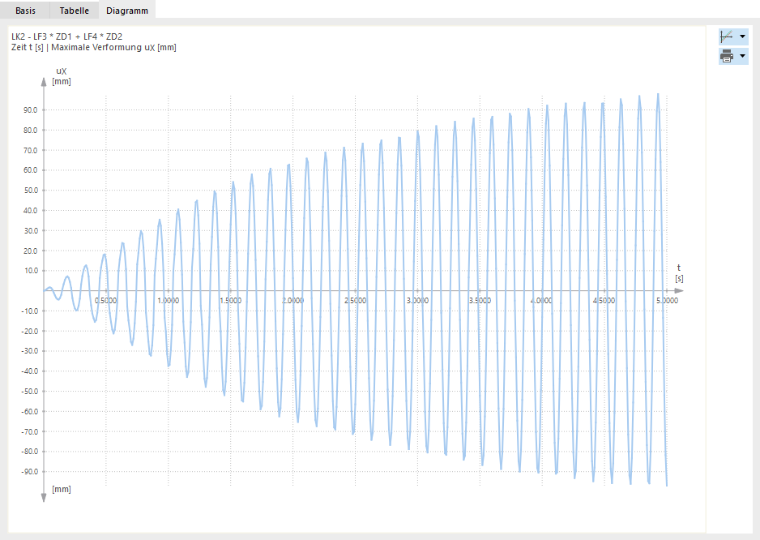Click the -50.0 y-axis label
The width and height of the screenshot is (760, 540).
29,391
